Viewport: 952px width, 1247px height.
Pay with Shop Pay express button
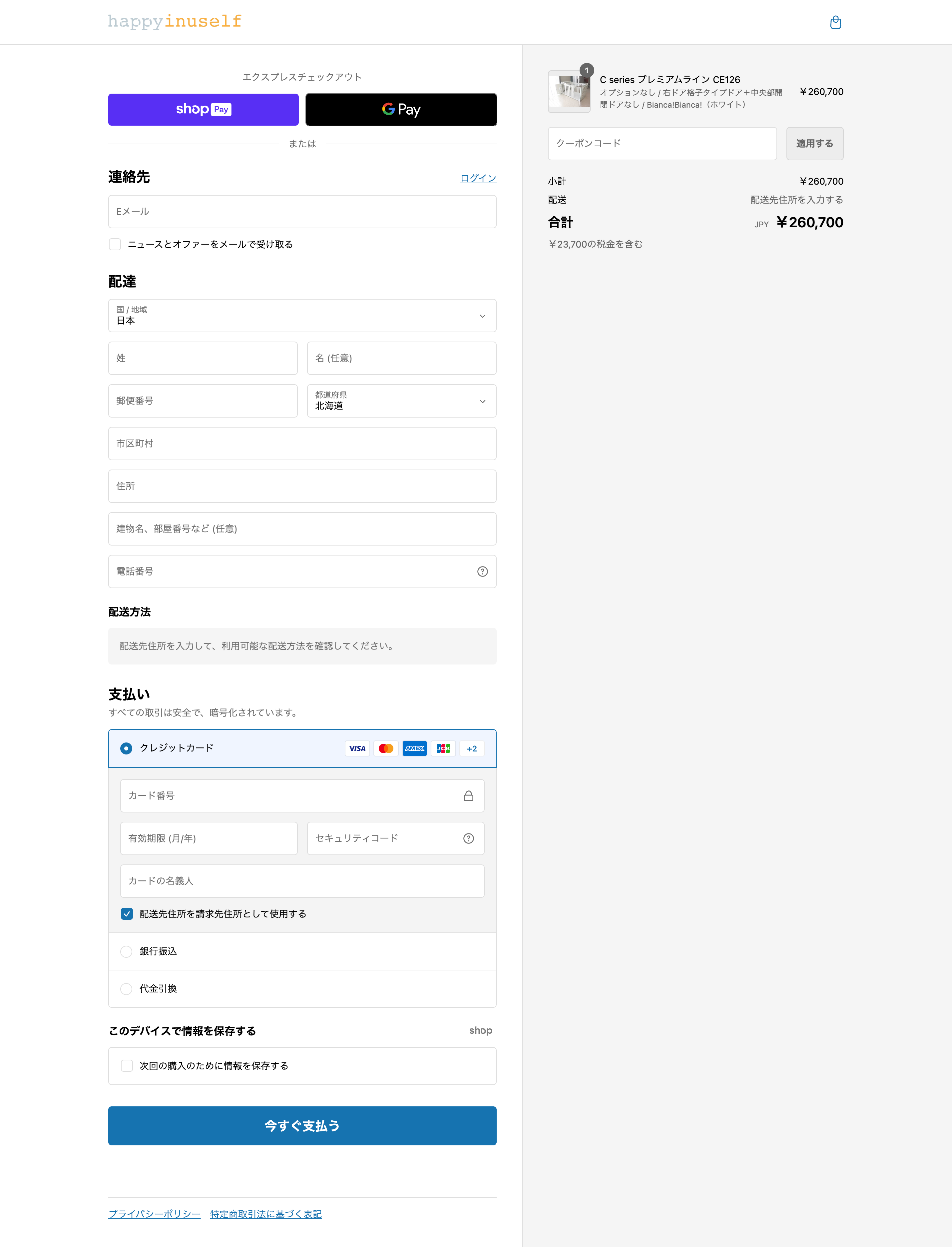point(203,109)
